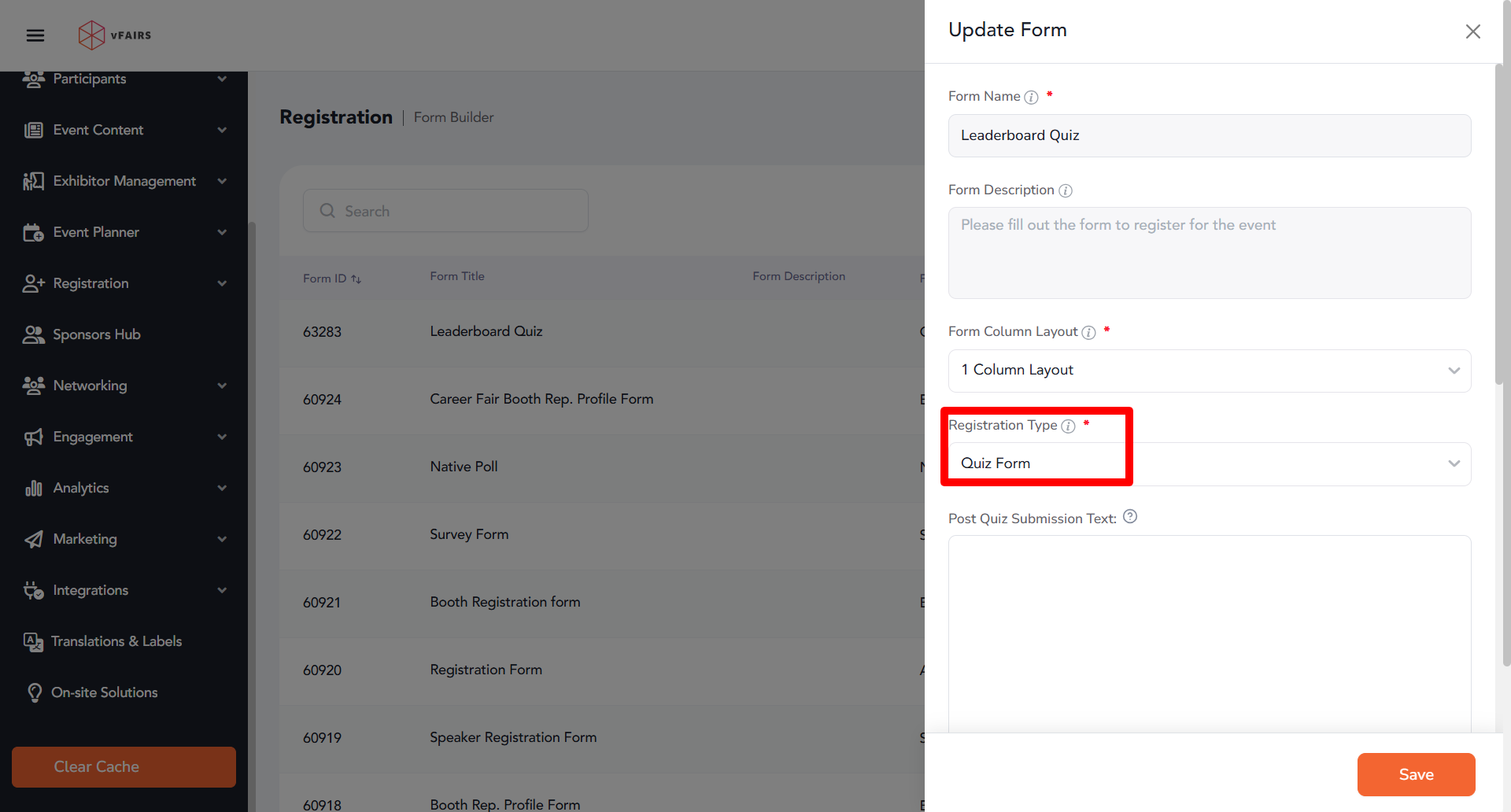Close the Update Form panel

[x=1472, y=31]
